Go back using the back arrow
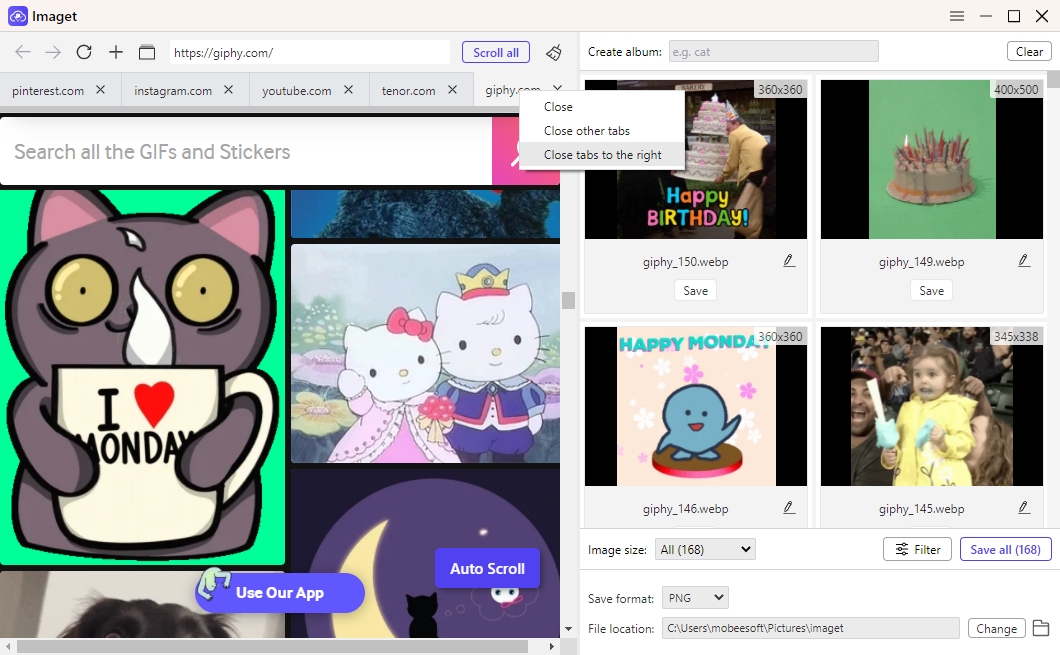 coord(23,52)
